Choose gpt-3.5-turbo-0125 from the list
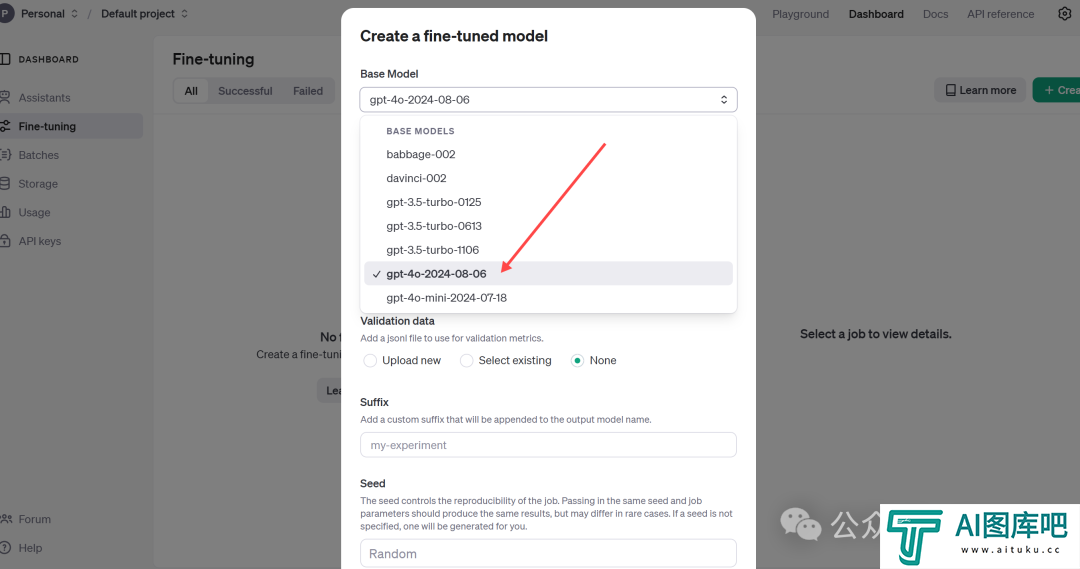The height and width of the screenshot is (569, 1080). (x=548, y=202)
